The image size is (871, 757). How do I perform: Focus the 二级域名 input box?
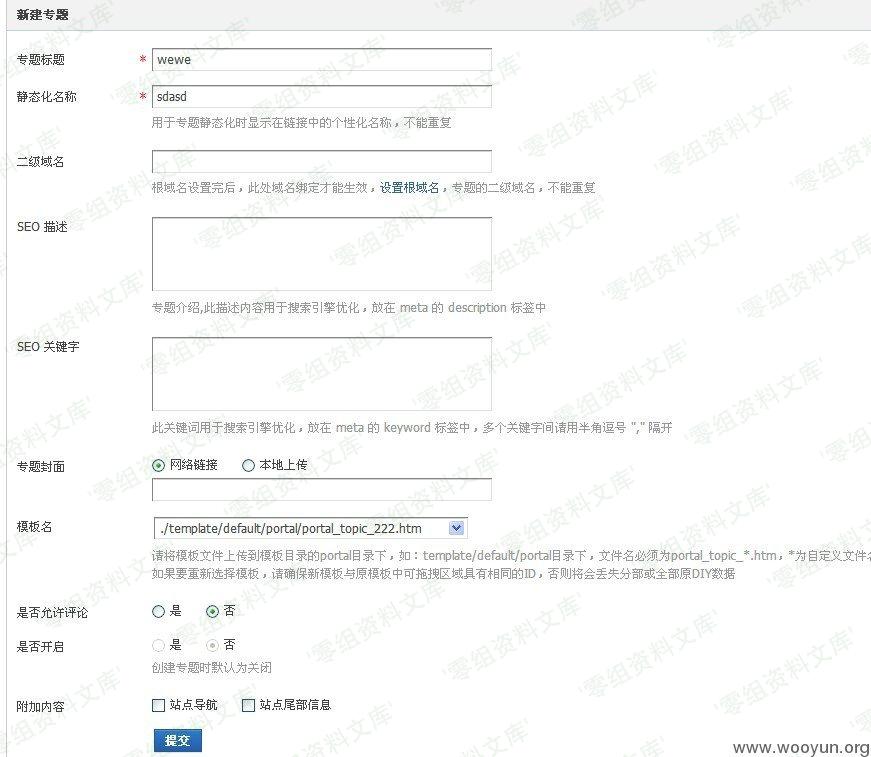321,161
